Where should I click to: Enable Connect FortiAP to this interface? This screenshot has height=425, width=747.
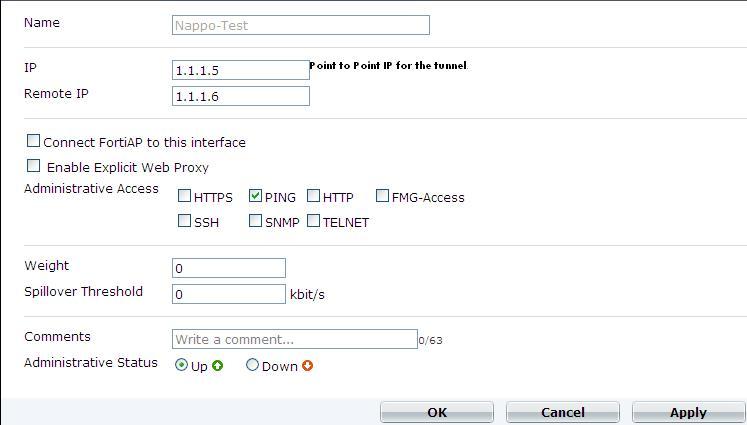[34, 142]
